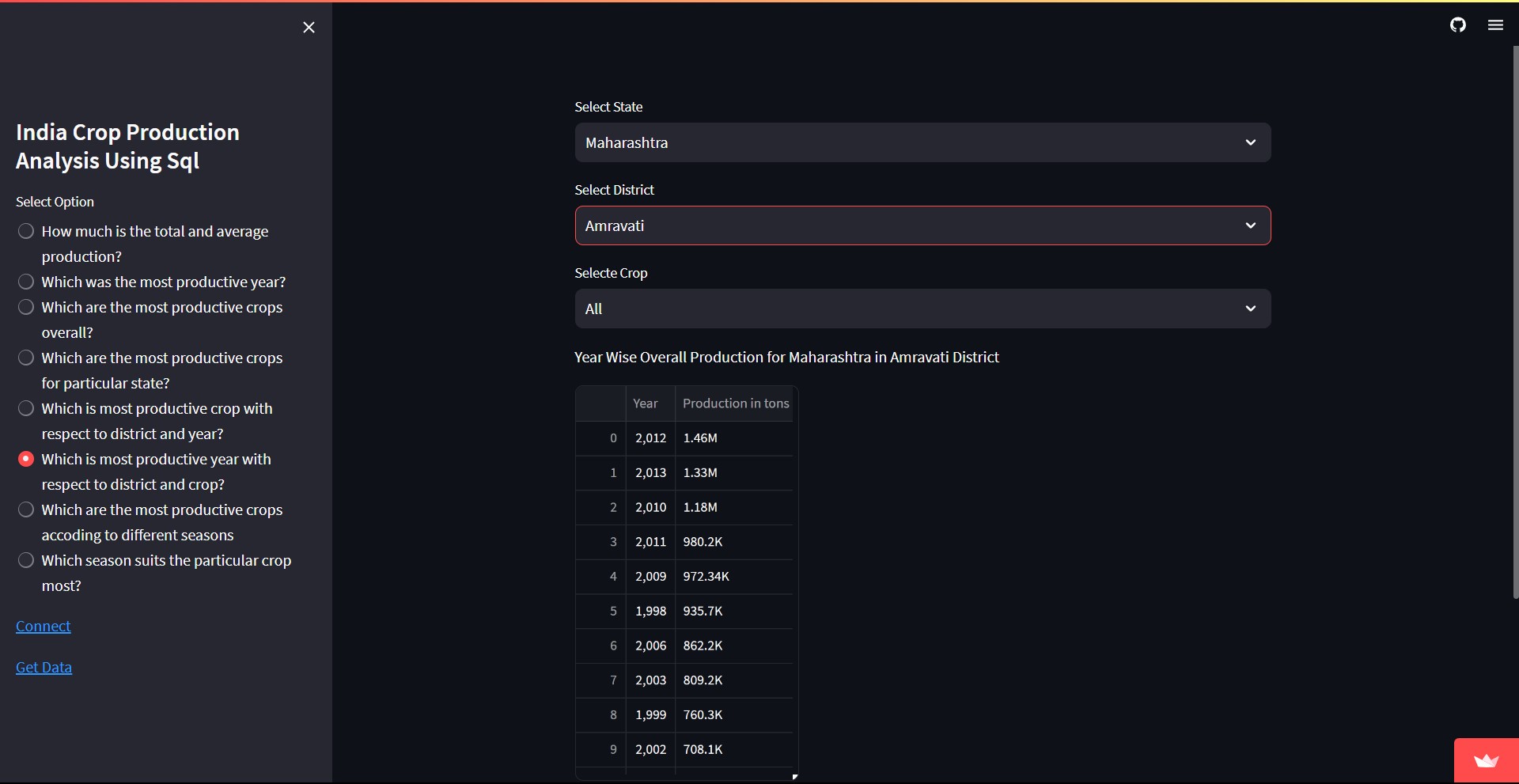Screen dimensions: 1519x784
Task: Close the sidebar with the X icon
Action: [x=309, y=28]
